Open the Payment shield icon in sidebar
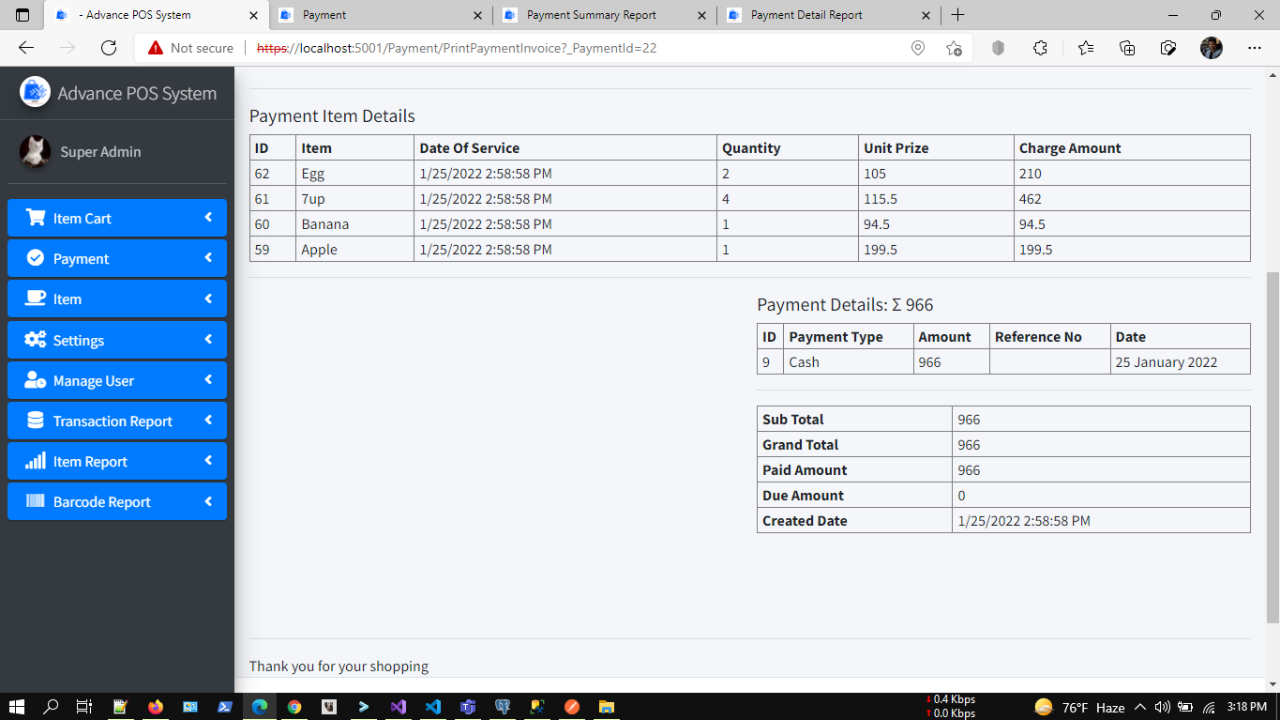 pos(35,258)
